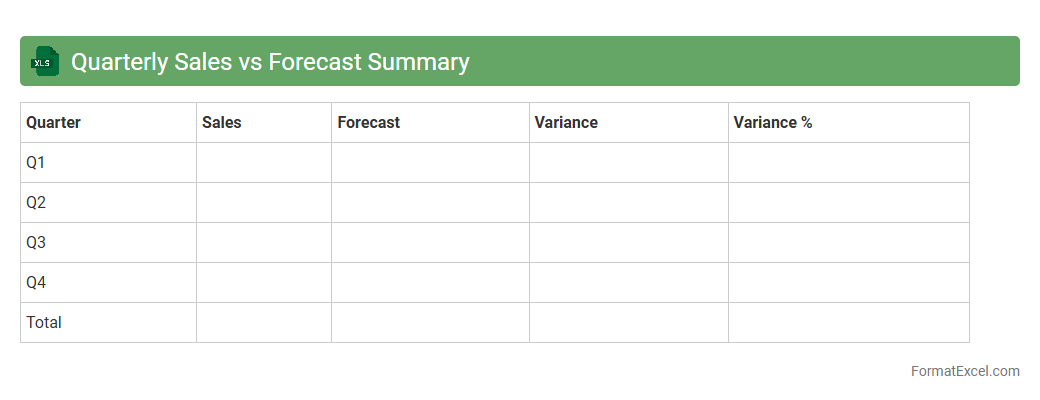Screen dimensions: 1040x400
Task: Click the green XLS file icon
Action: coord(45,62)
